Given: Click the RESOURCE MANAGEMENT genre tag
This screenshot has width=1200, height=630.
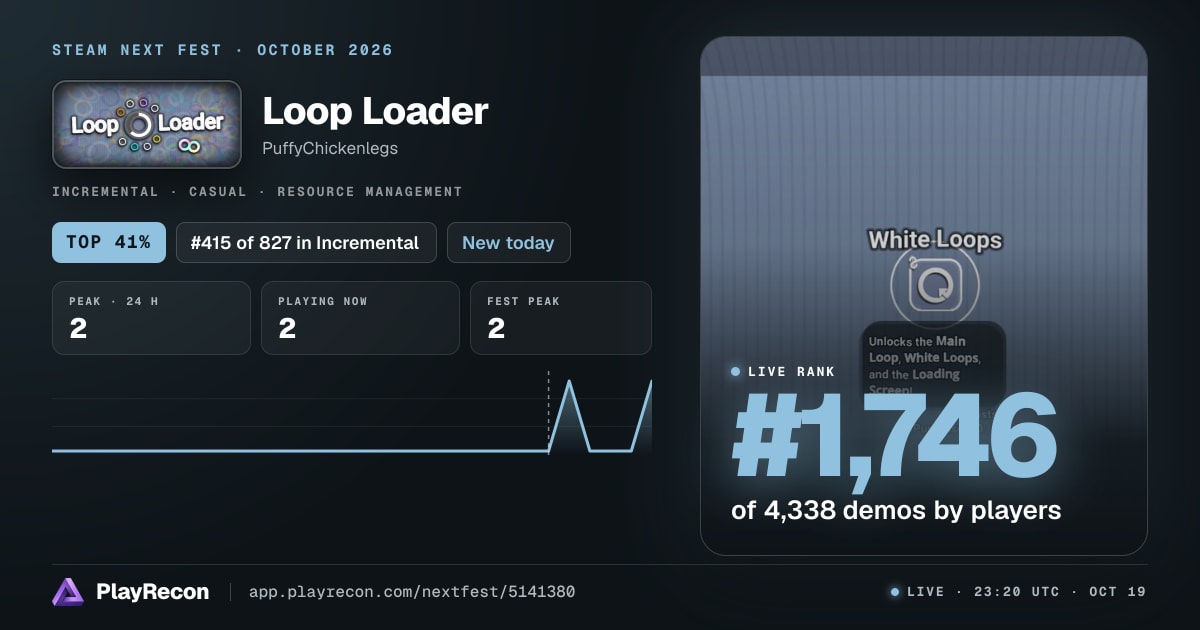Looking at the screenshot, I should pyautogui.click(x=370, y=191).
